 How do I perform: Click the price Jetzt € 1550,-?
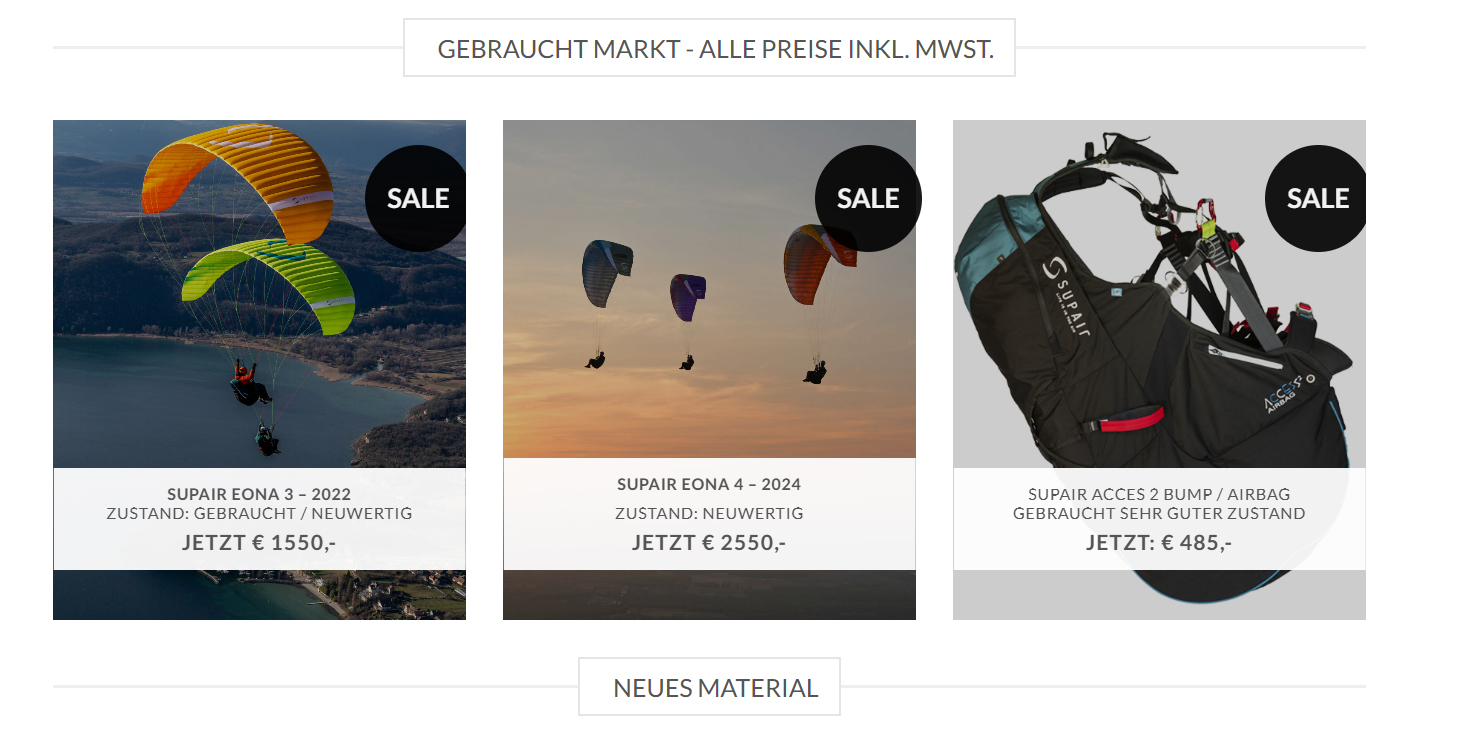pyautogui.click(x=259, y=543)
